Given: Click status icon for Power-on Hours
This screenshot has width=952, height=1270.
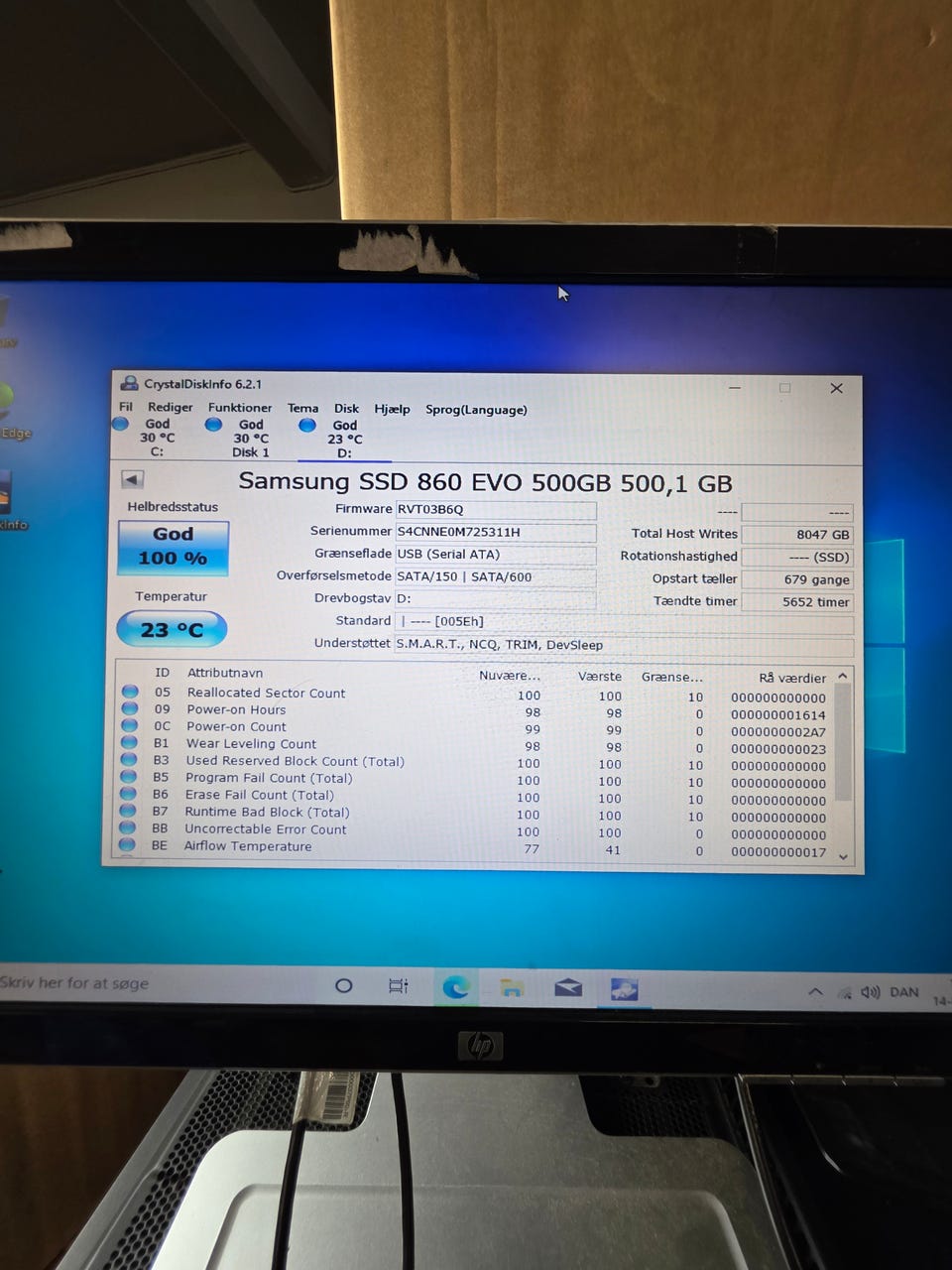Looking at the screenshot, I should point(130,709).
